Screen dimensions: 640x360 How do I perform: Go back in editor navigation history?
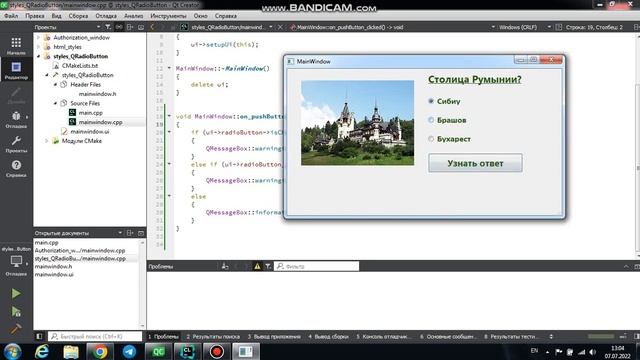point(152,27)
